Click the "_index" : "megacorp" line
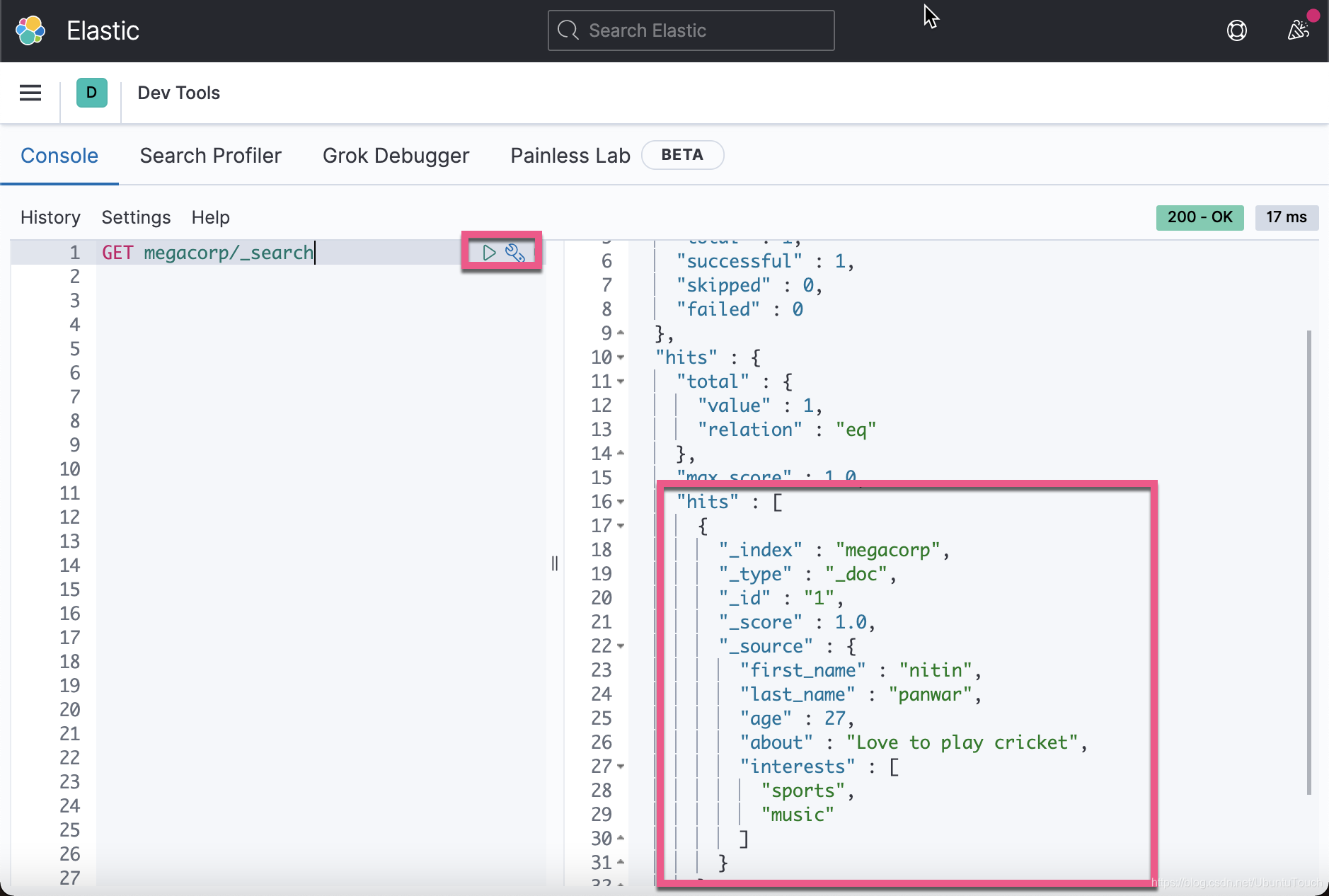Screen dimensions: 1329x896 click(834, 550)
